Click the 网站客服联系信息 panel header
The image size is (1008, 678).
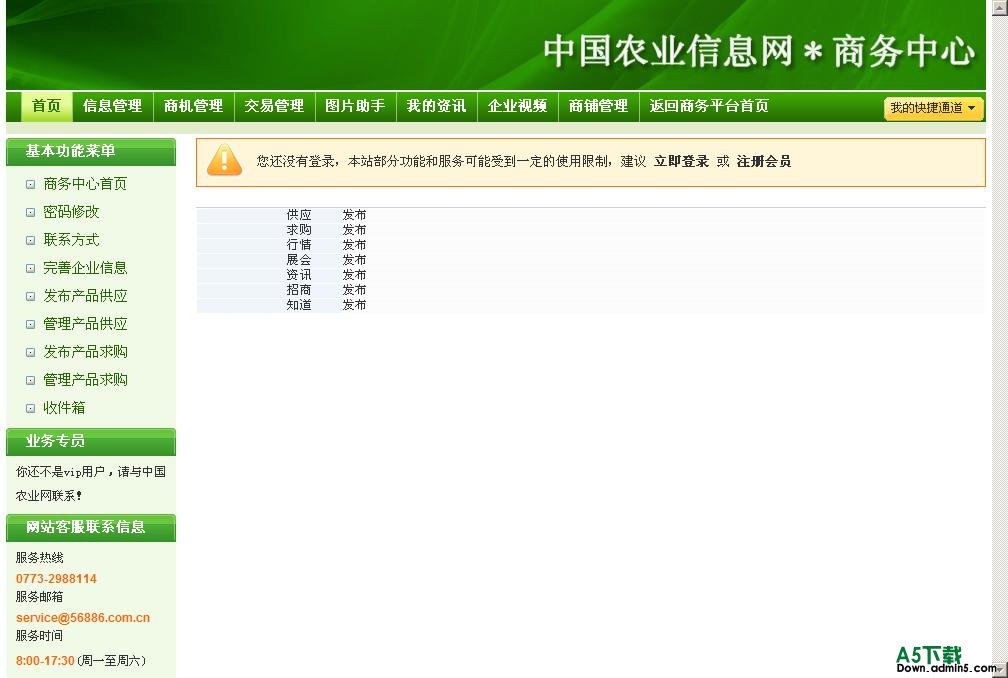pos(91,528)
